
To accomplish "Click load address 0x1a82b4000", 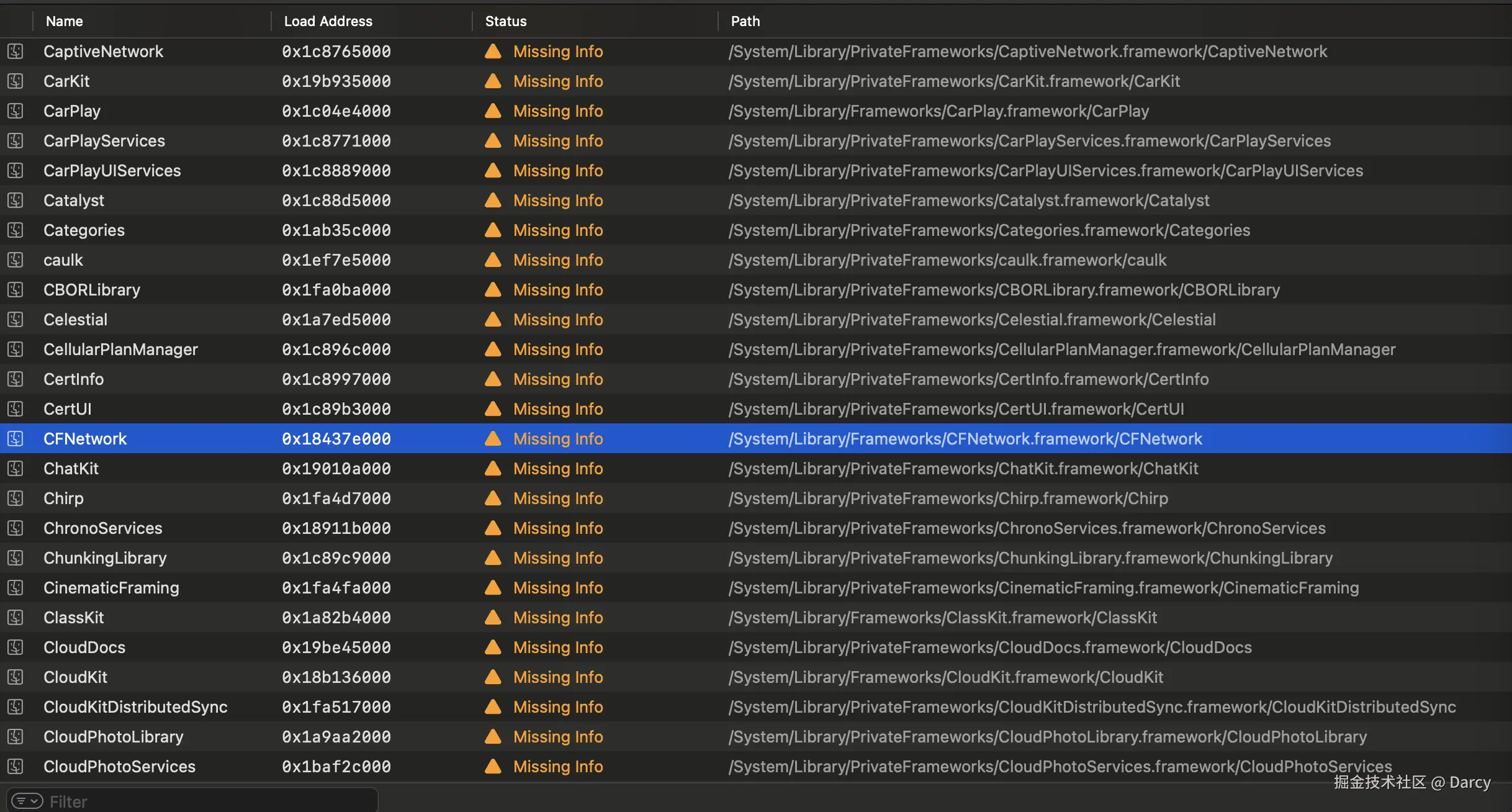I will pyautogui.click(x=336, y=617).
